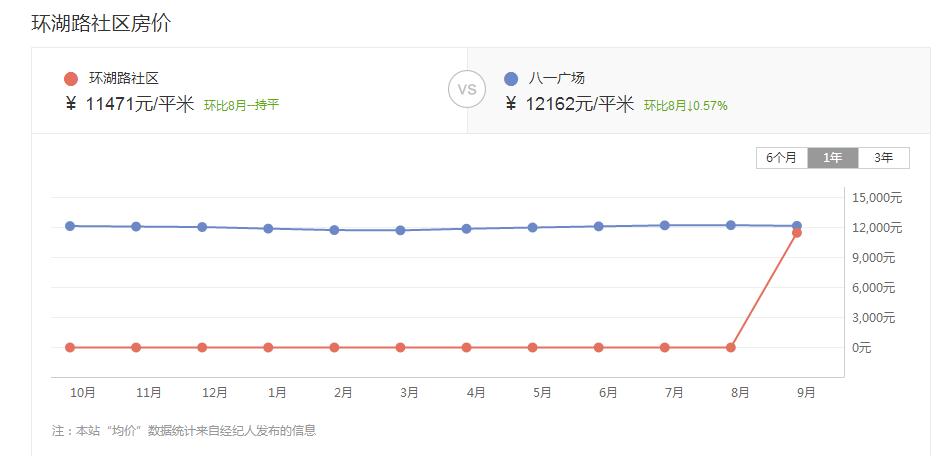Click the blue 2月 data point
This screenshot has height=456, width=938.
point(335,230)
